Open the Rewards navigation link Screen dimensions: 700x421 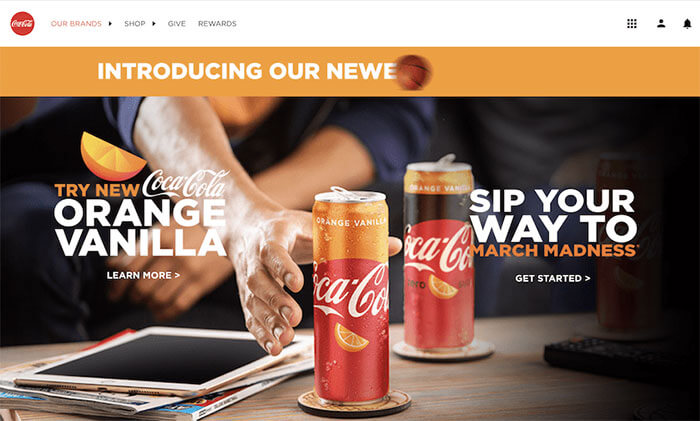[x=217, y=24]
